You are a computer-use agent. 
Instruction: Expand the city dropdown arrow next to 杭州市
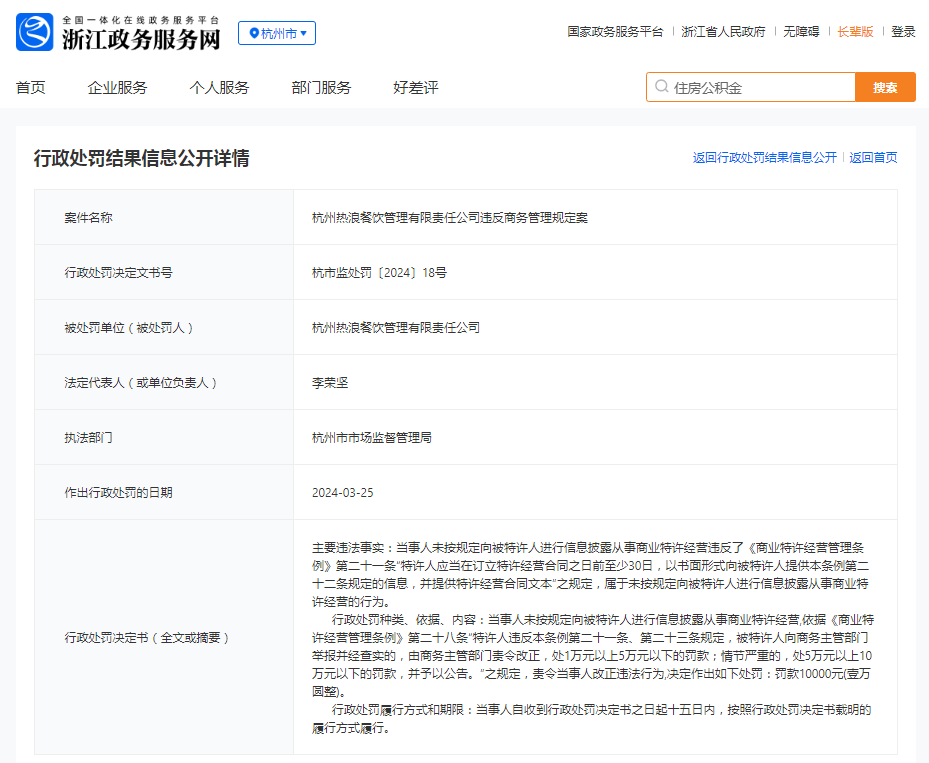pyautogui.click(x=303, y=33)
